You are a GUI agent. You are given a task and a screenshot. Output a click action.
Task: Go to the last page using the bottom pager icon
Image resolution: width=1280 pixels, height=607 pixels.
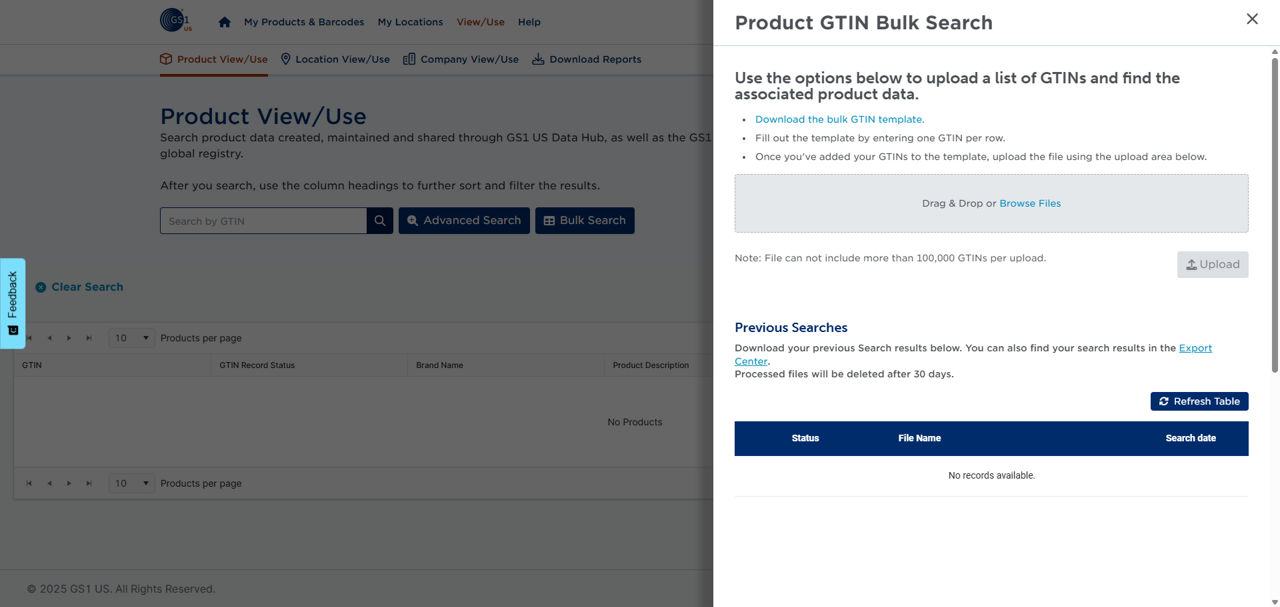point(89,484)
